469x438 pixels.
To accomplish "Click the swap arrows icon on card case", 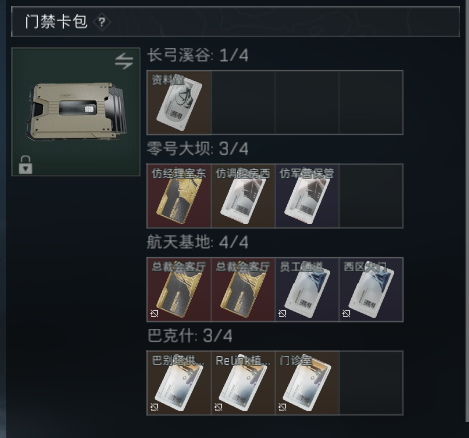I will click(124, 61).
